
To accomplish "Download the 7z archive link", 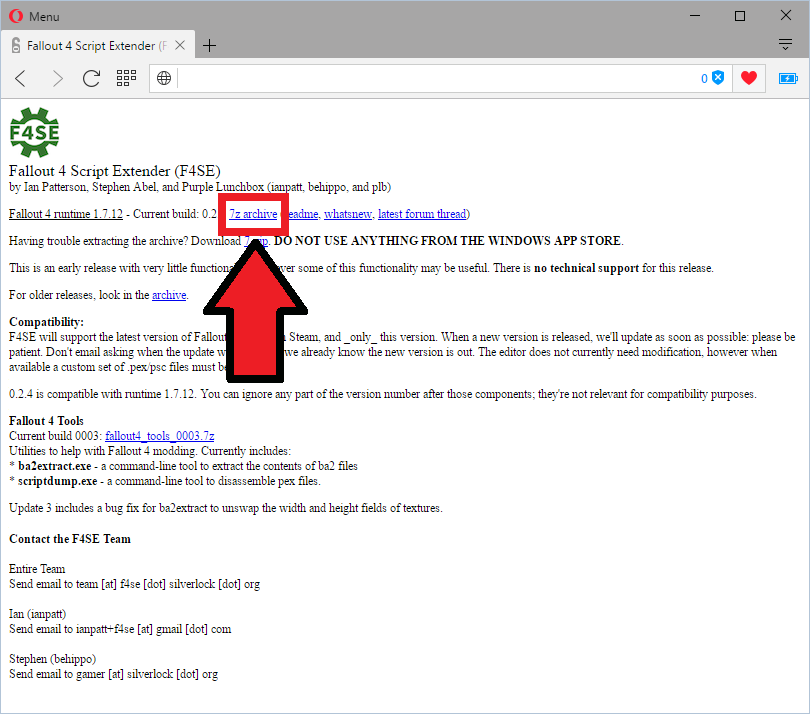I will (253, 214).
